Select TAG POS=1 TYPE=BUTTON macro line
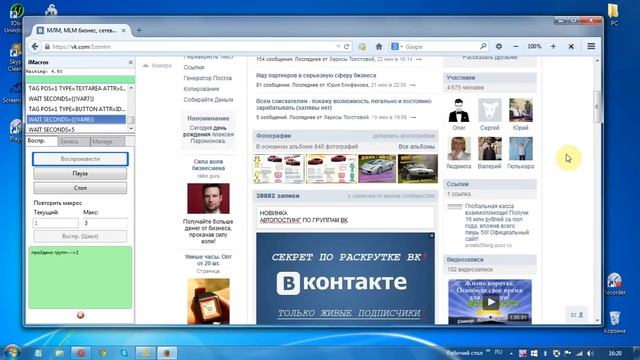 pyautogui.click(x=77, y=109)
